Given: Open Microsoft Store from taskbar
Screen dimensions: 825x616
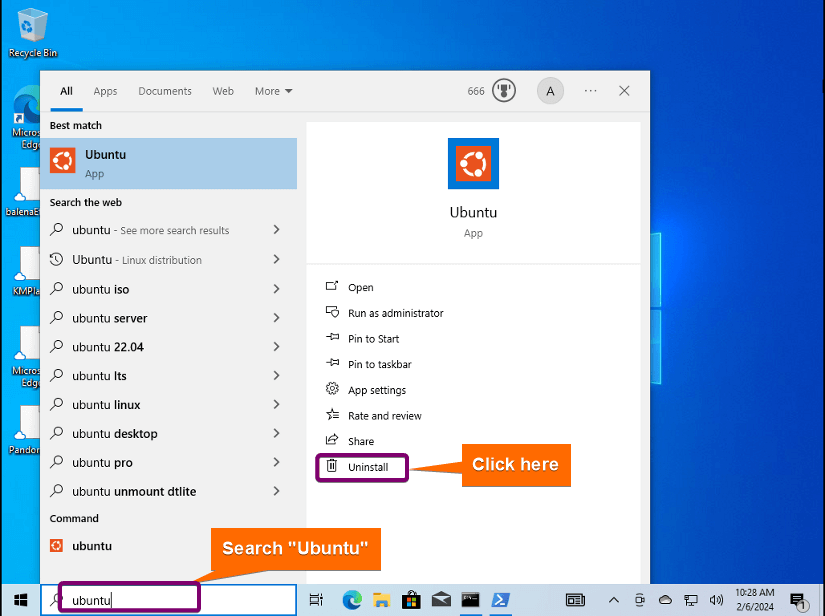Looking at the screenshot, I should 411,600.
